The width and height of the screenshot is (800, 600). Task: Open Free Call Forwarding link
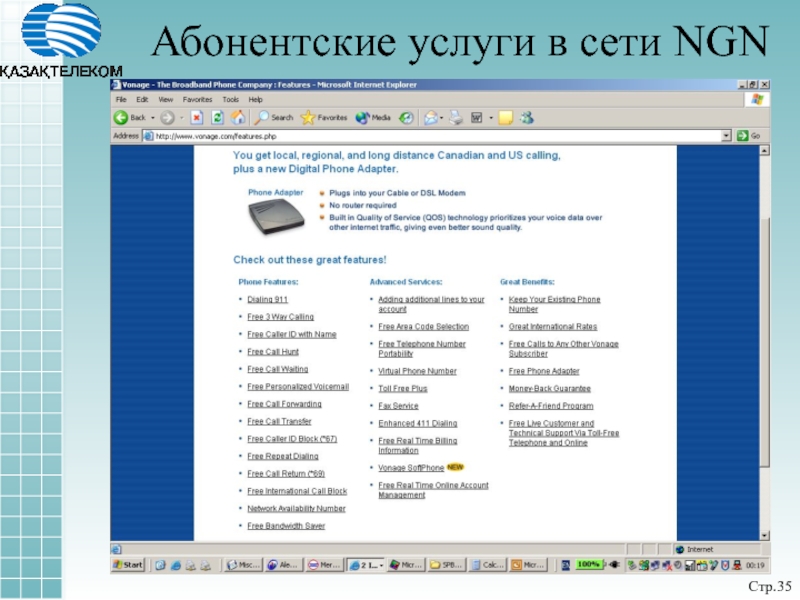[x=284, y=404]
